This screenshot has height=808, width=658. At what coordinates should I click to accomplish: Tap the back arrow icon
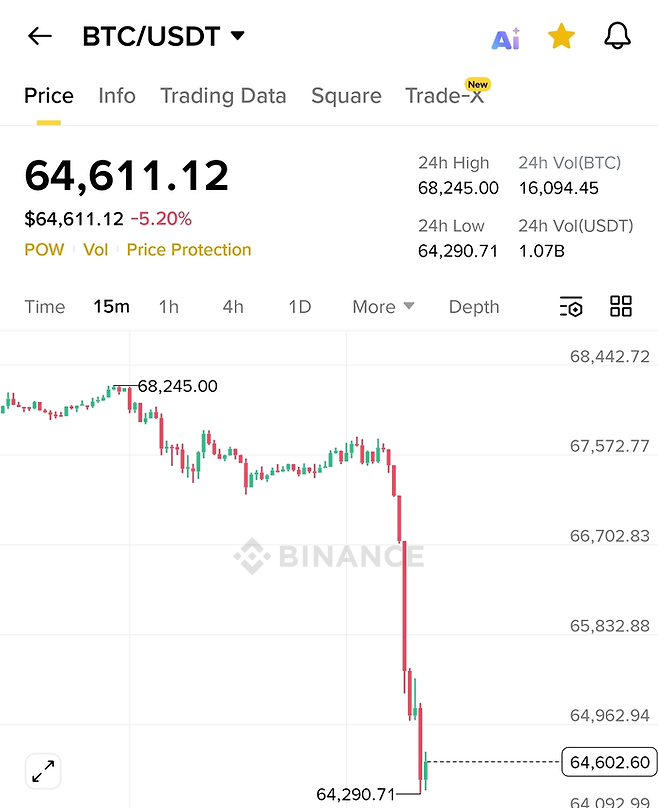point(40,37)
